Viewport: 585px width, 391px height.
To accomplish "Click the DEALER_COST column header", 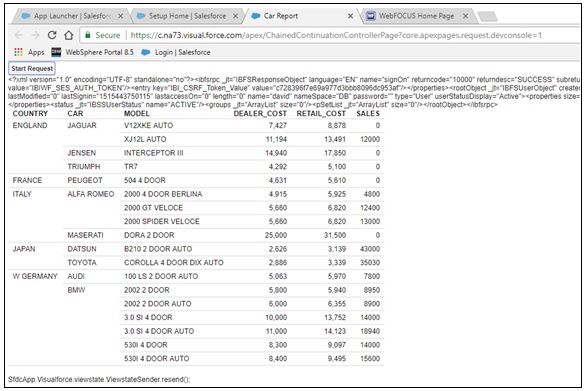I will (260, 113).
